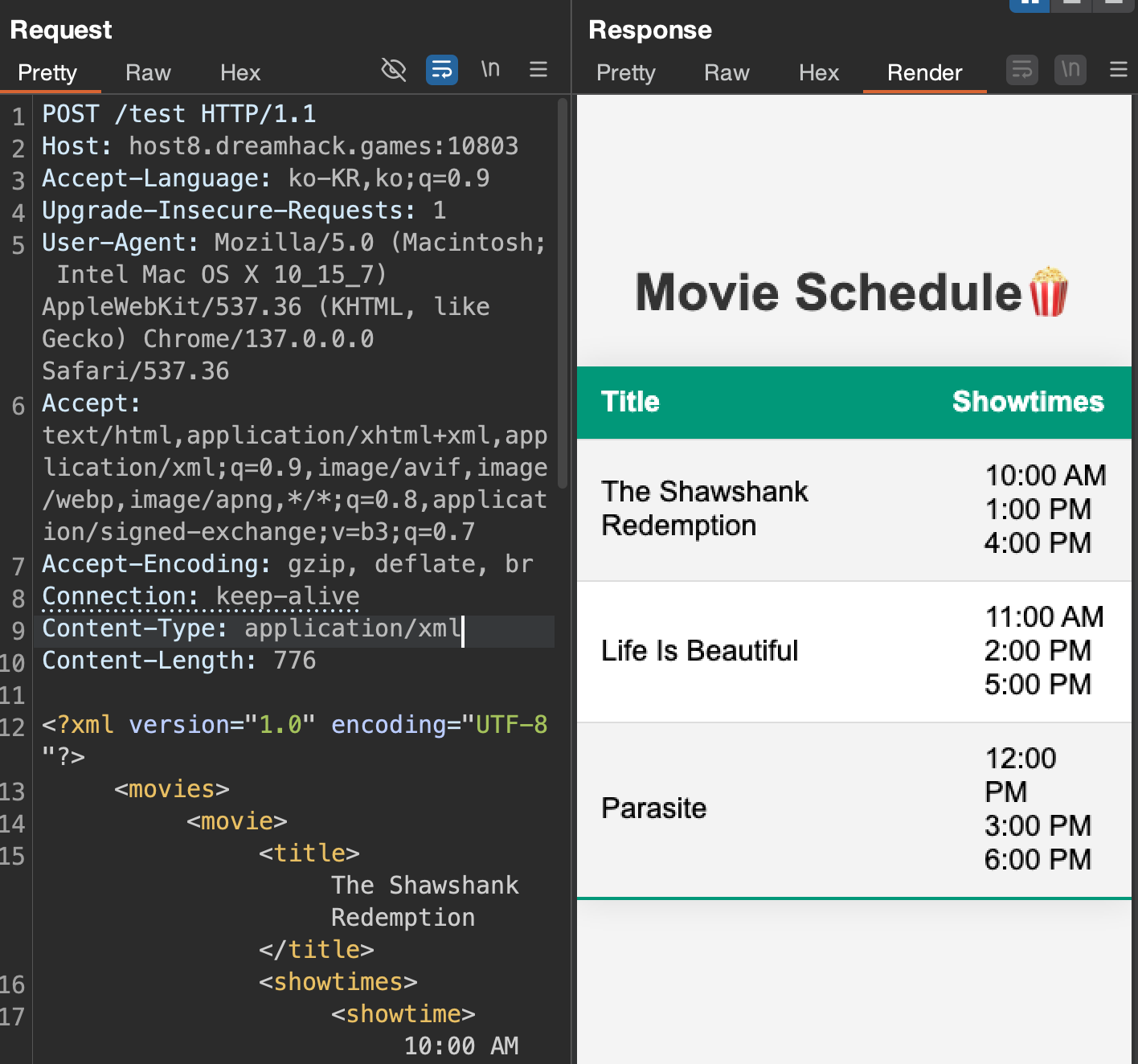
Task: Click the Life Is Beautiful table cell
Action: [700, 650]
